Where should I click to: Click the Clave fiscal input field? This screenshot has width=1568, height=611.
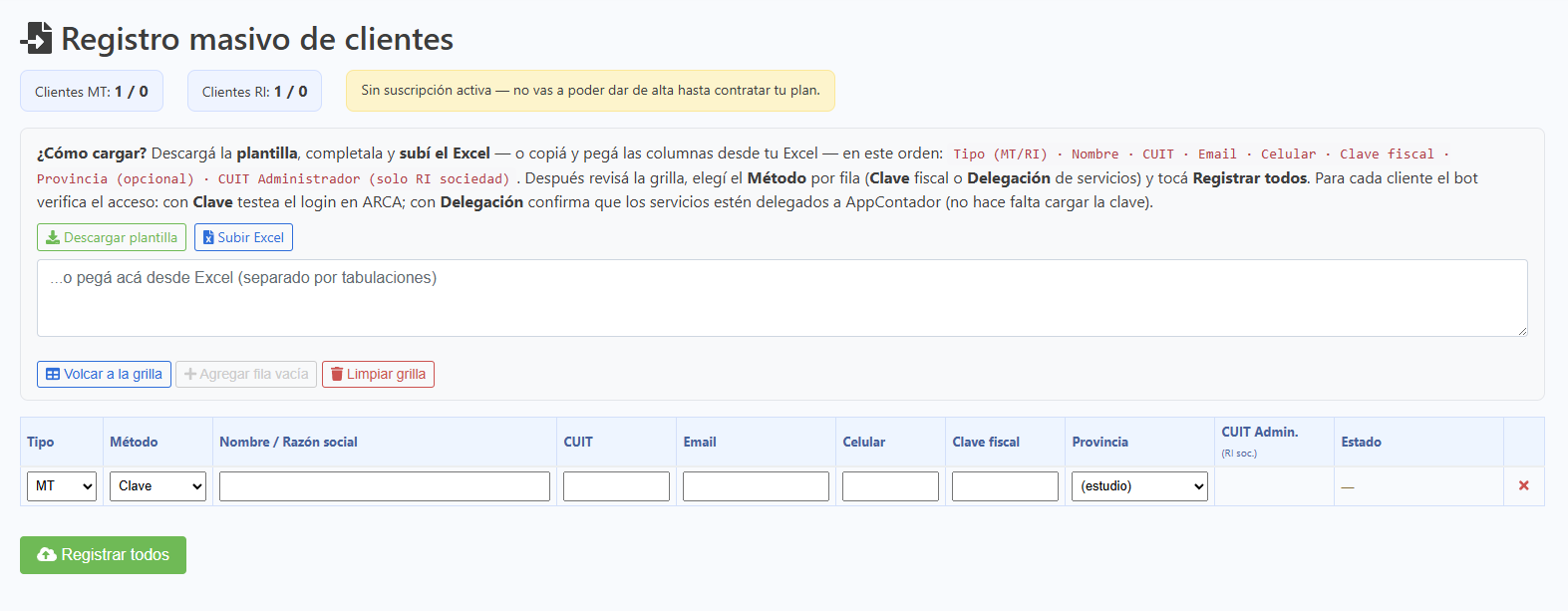1005,486
